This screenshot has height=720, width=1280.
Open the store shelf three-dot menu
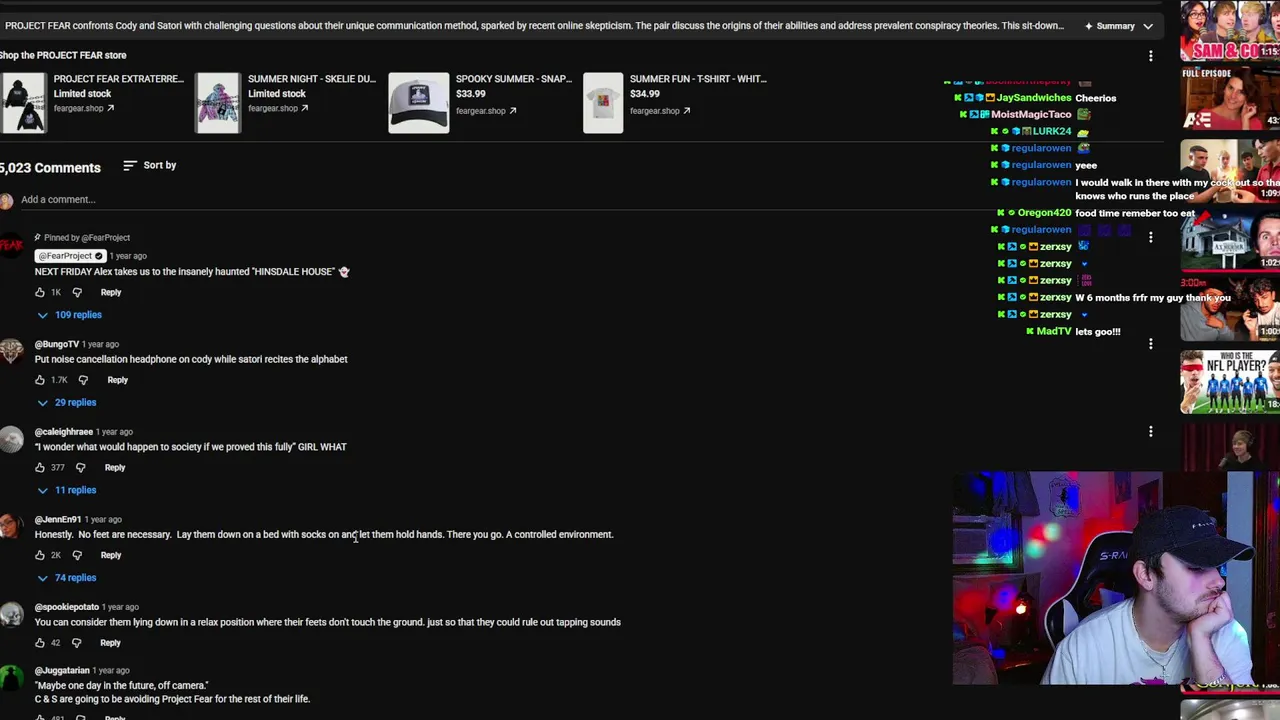tap(1150, 56)
